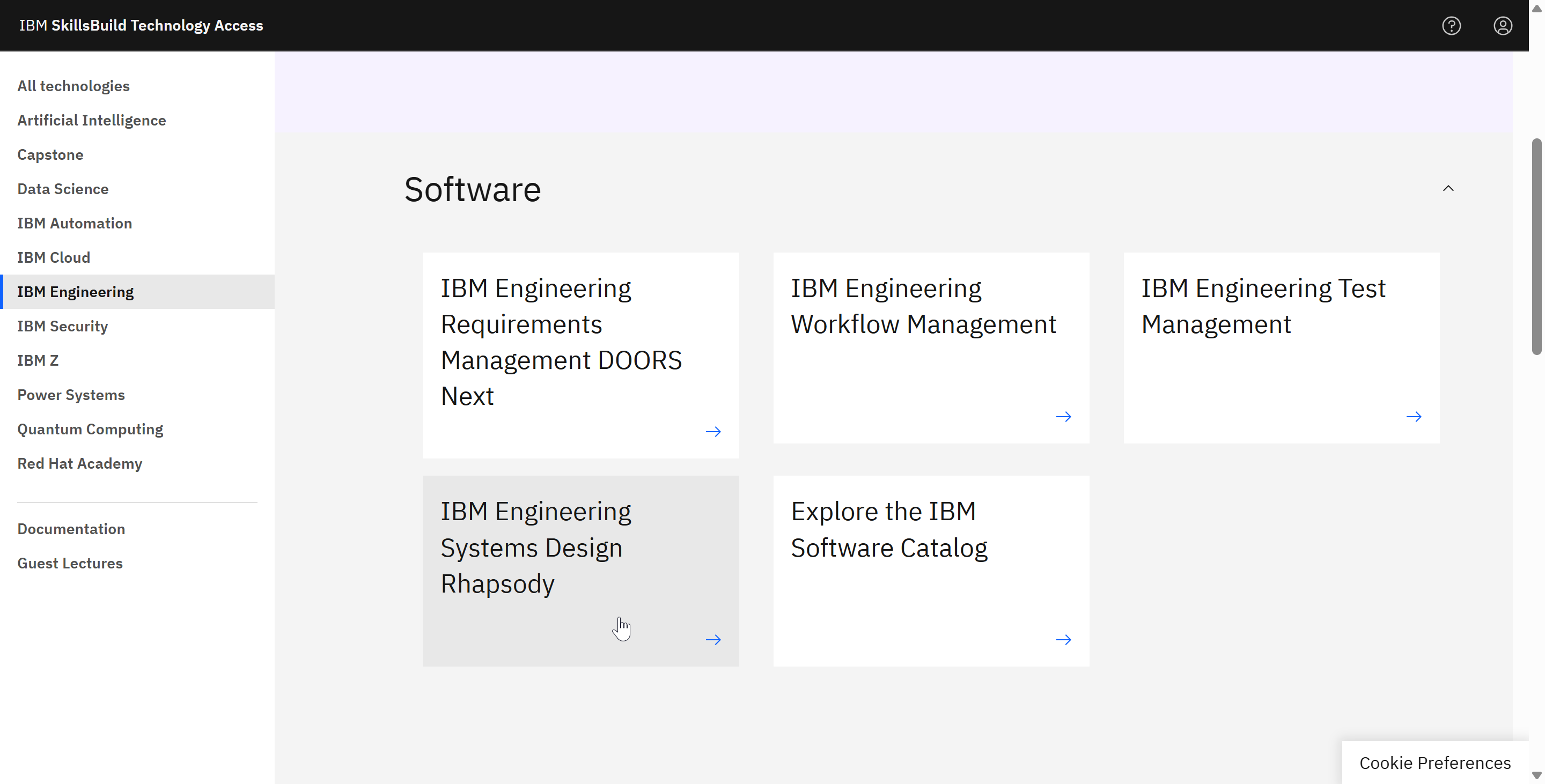Open IBM Engineering Workflow Management title

coord(923,306)
